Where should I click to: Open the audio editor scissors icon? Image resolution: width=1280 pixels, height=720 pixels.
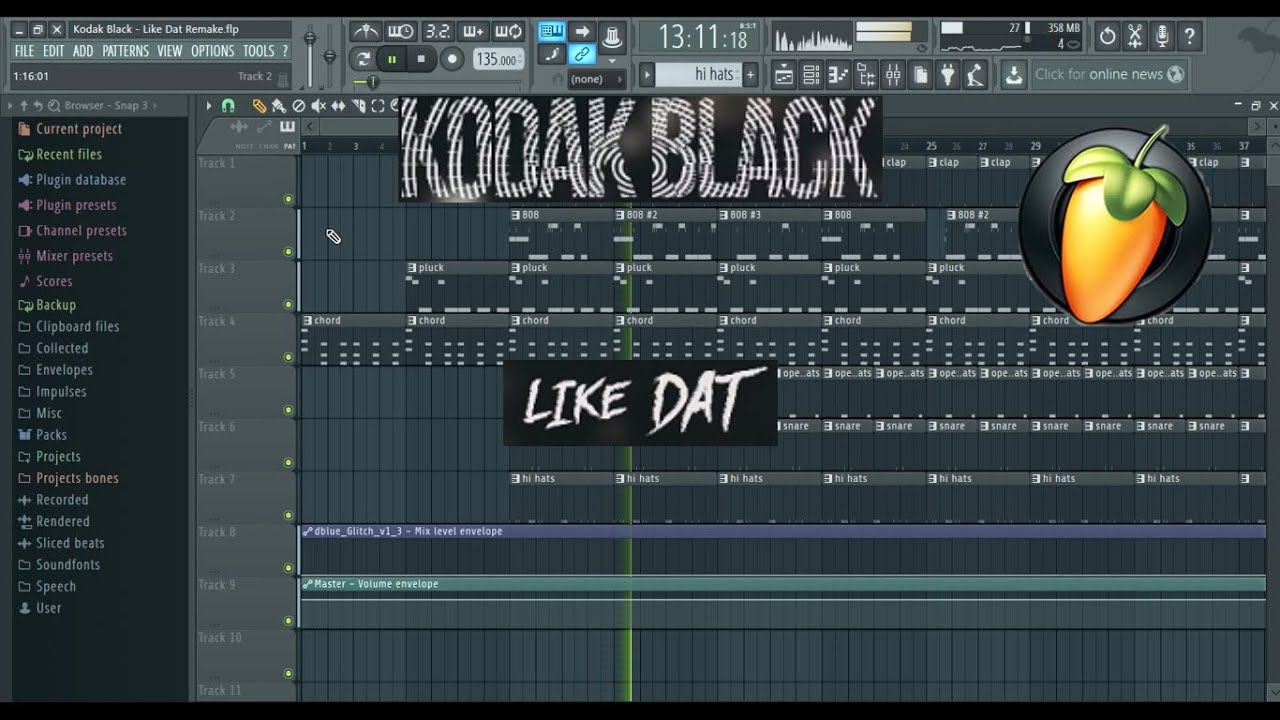point(1135,37)
